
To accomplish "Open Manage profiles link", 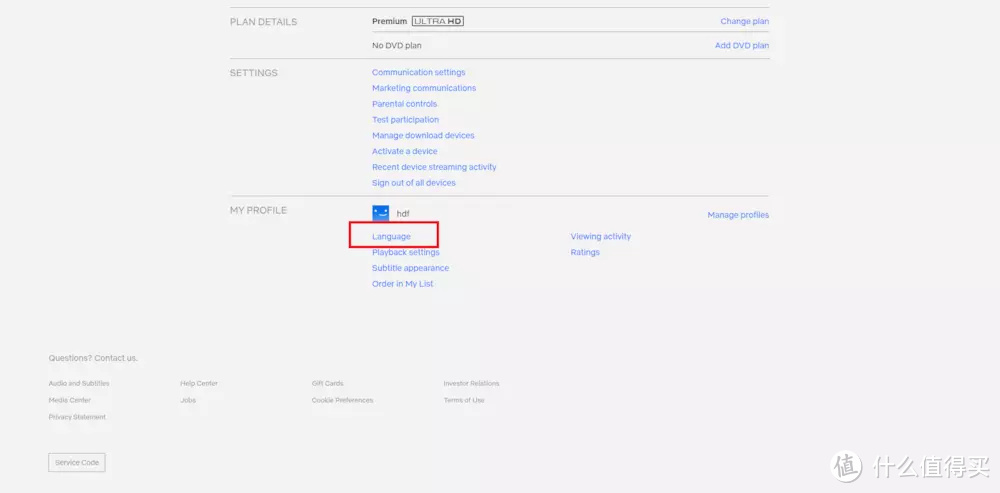I will [738, 215].
